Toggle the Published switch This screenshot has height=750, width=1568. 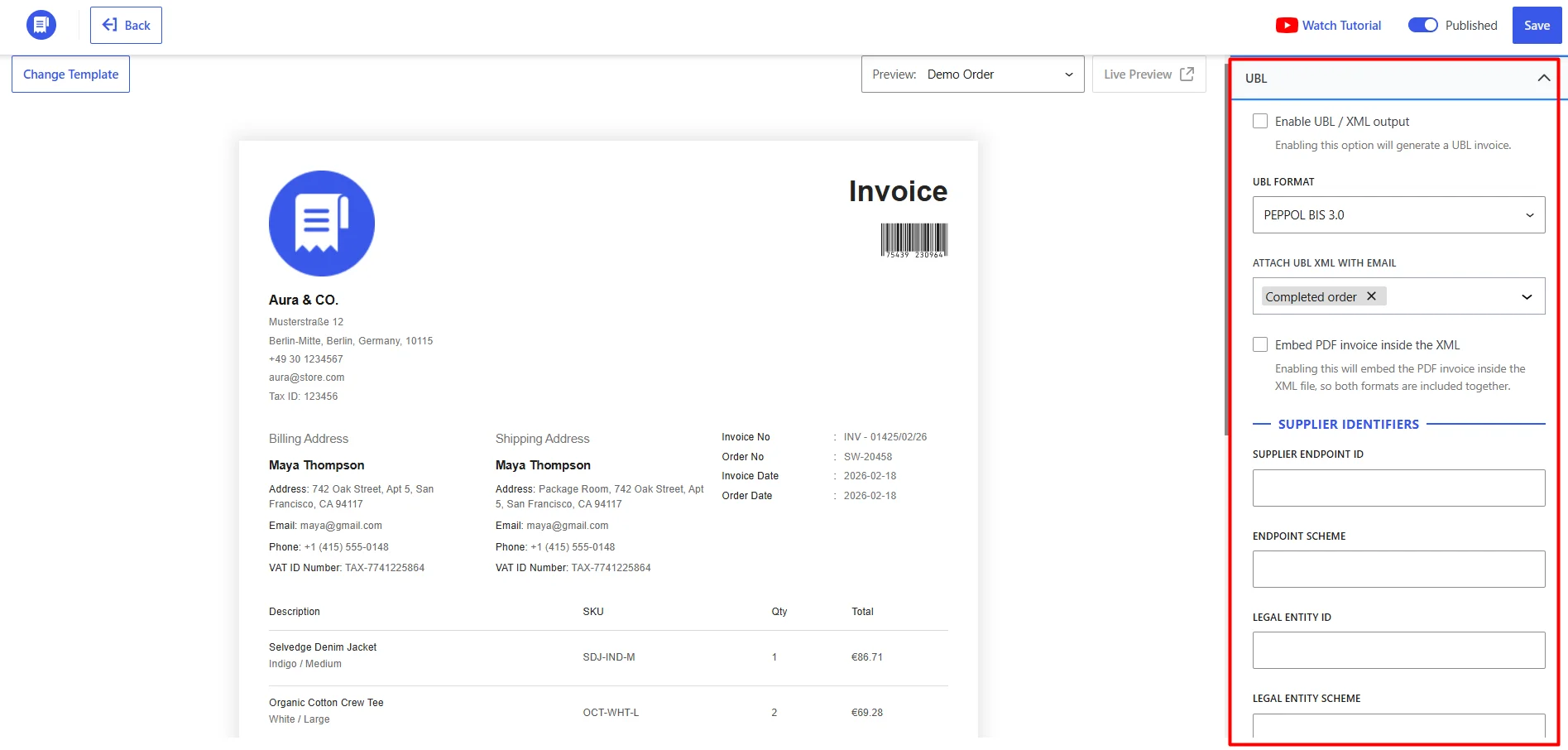1423,26
